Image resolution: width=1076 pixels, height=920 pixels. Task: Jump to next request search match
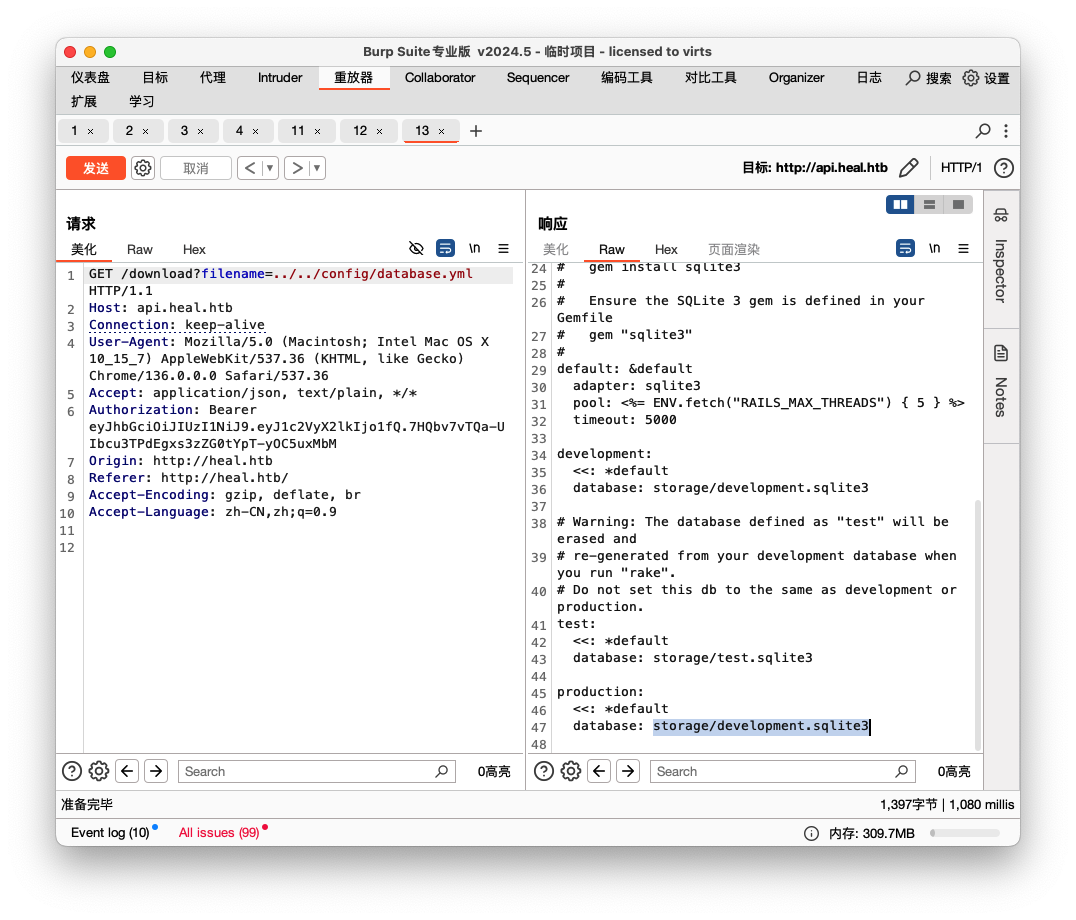(x=156, y=771)
